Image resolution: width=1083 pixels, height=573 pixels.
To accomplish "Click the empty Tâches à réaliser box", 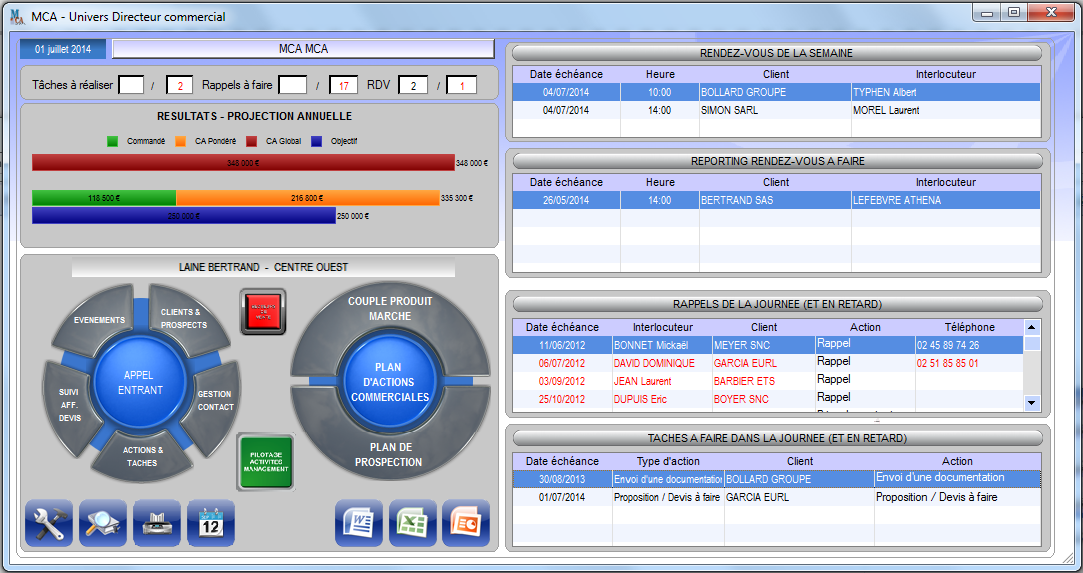I will [131, 85].
